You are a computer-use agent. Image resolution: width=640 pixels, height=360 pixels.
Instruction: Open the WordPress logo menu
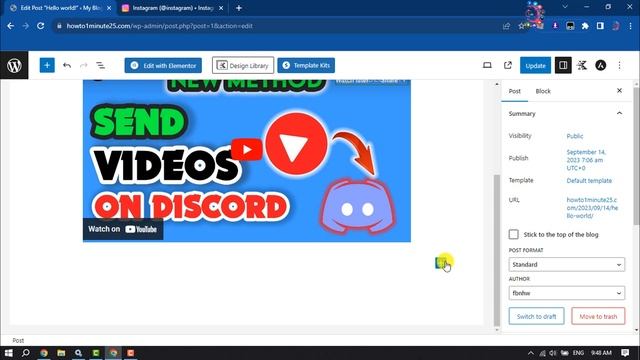tap(14, 65)
